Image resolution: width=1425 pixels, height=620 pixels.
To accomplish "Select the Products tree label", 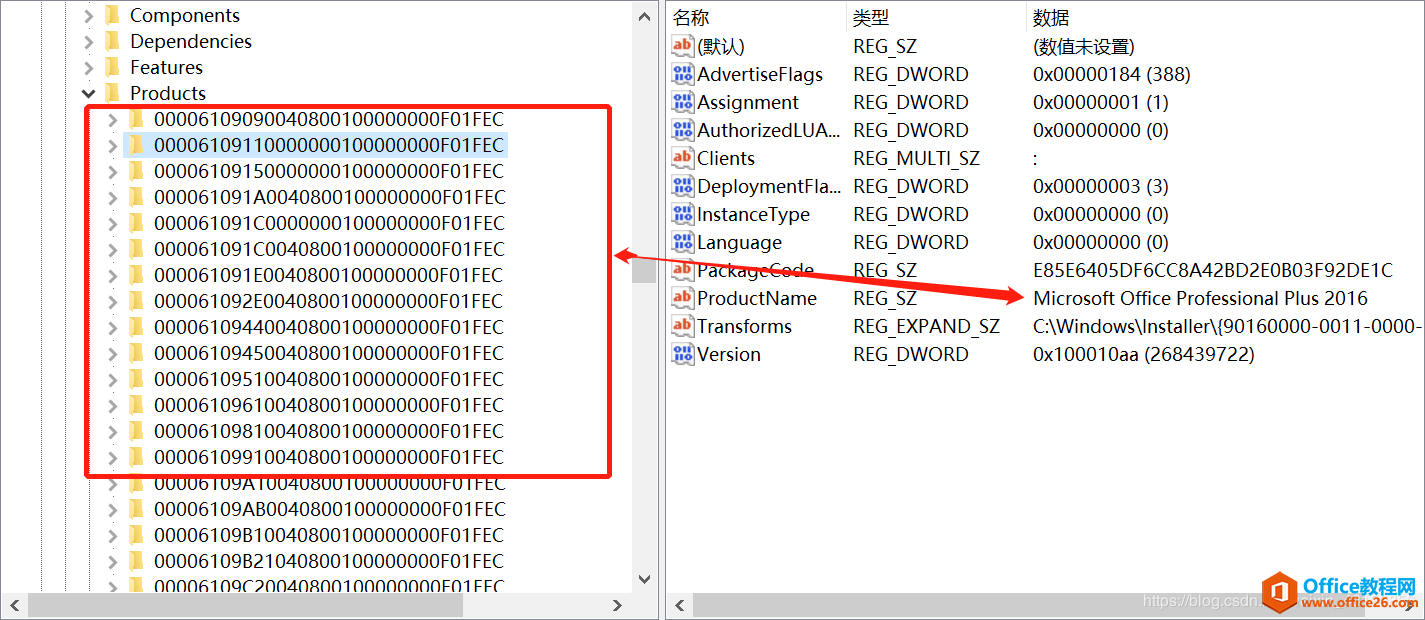I will point(168,93).
